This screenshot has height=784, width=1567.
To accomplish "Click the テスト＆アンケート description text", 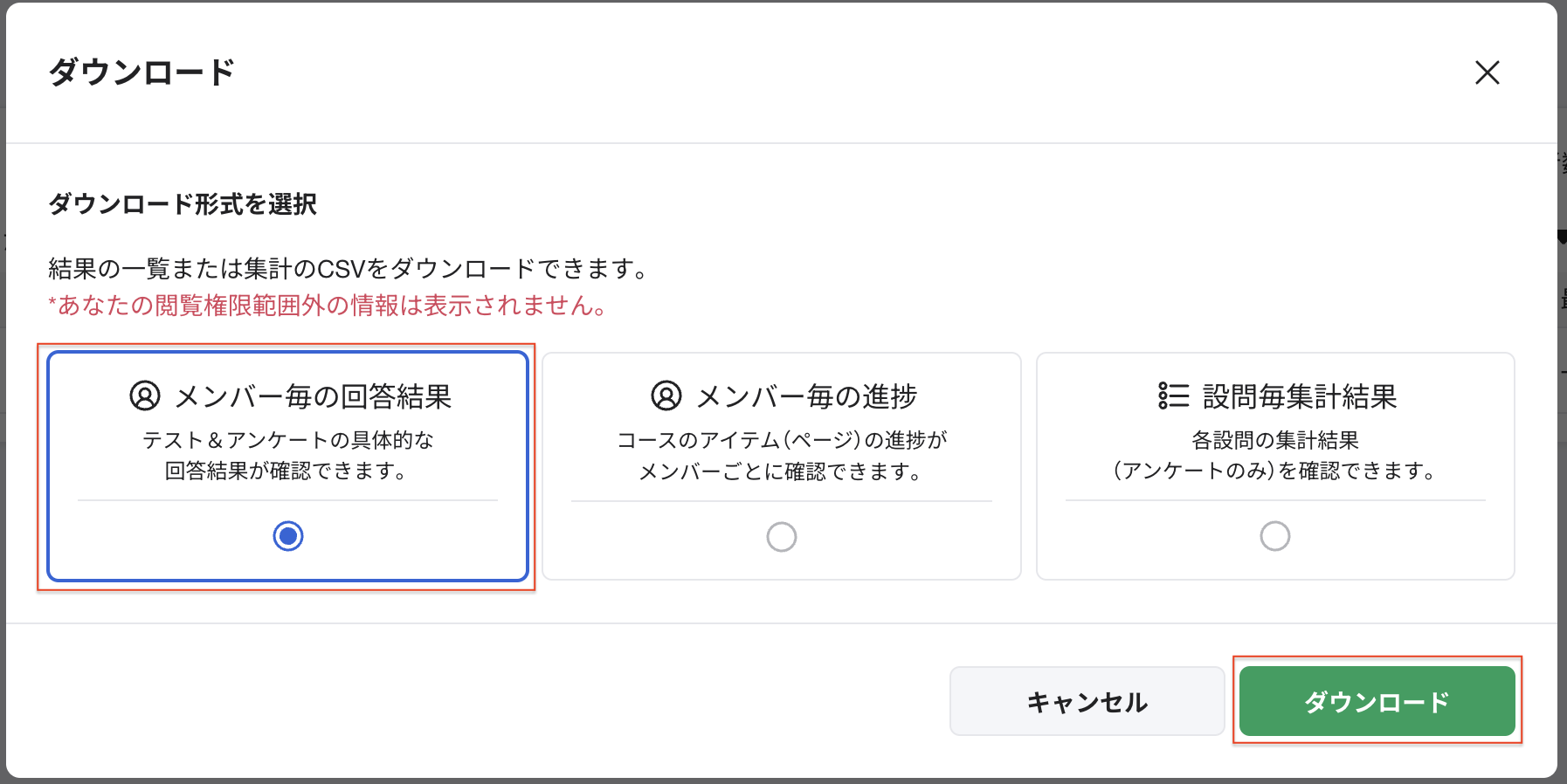I will tap(288, 440).
